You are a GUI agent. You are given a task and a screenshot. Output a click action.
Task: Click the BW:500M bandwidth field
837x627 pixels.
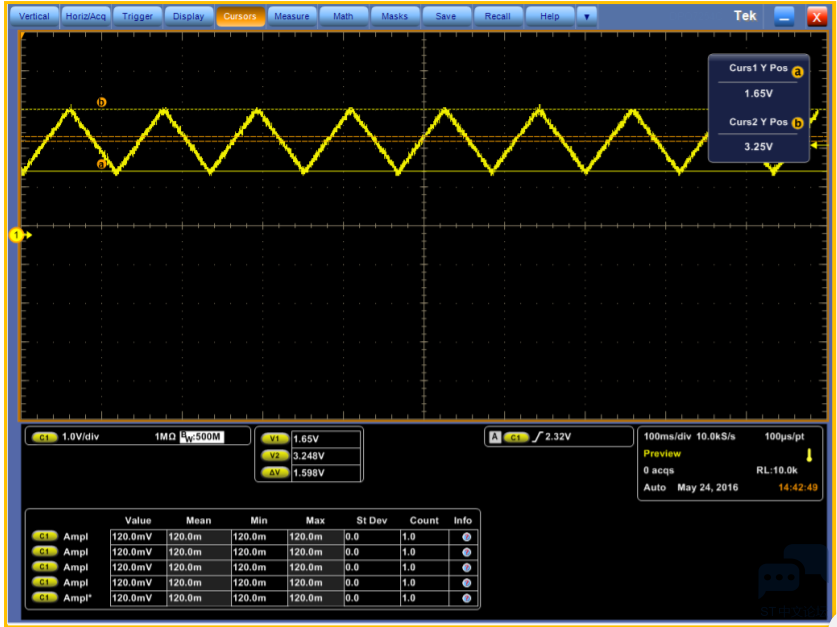tap(200, 437)
